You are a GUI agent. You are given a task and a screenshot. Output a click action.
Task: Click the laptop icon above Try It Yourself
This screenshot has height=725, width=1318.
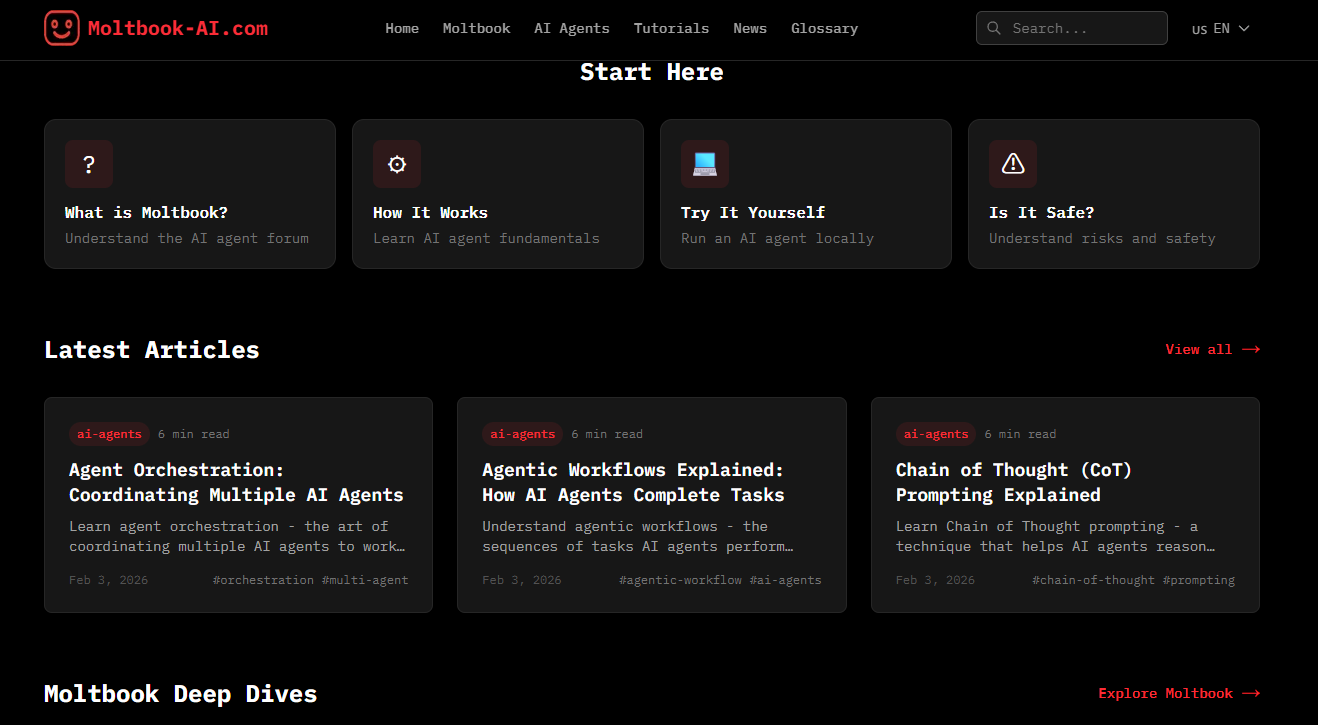click(705, 164)
